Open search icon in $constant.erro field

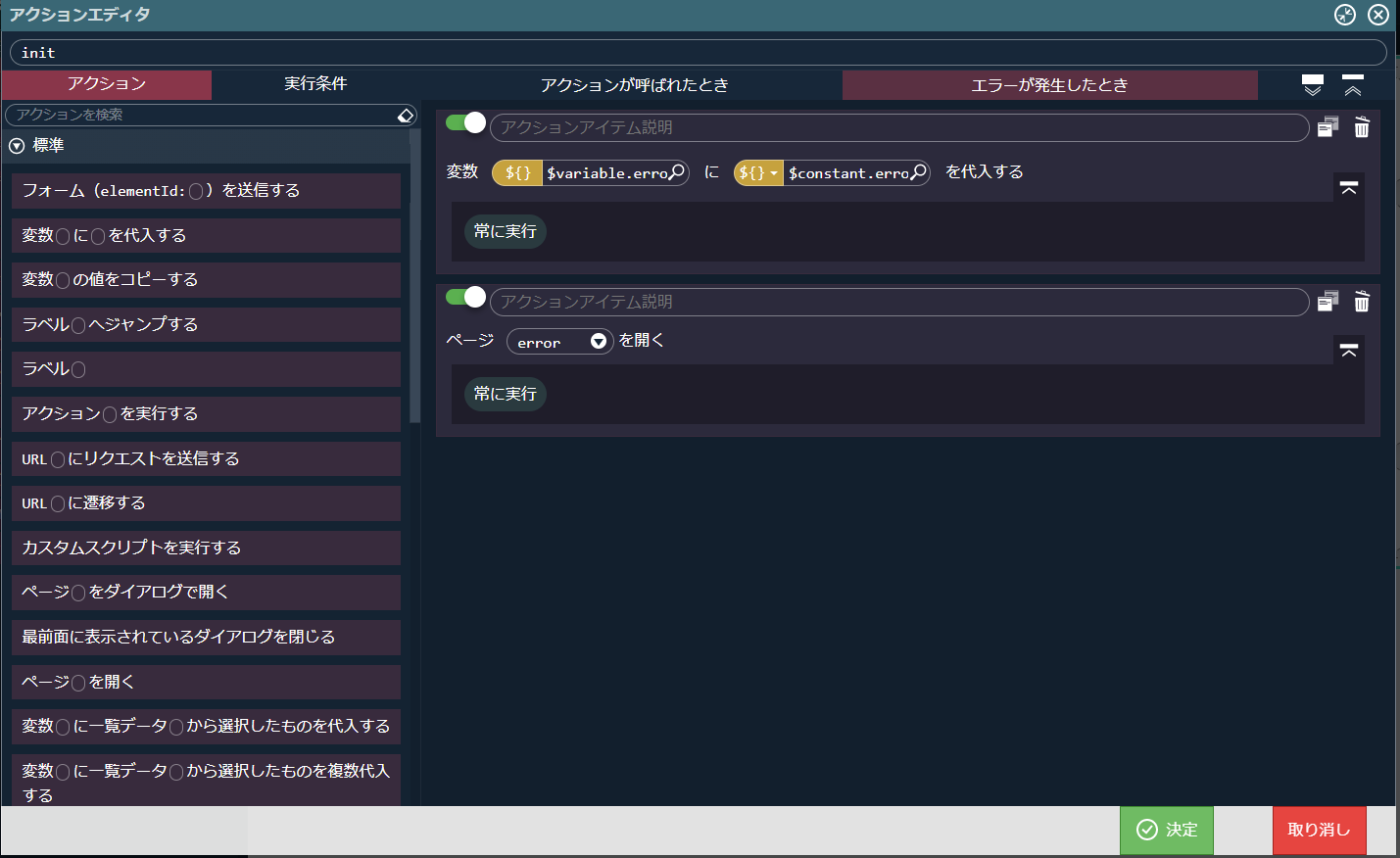click(918, 172)
